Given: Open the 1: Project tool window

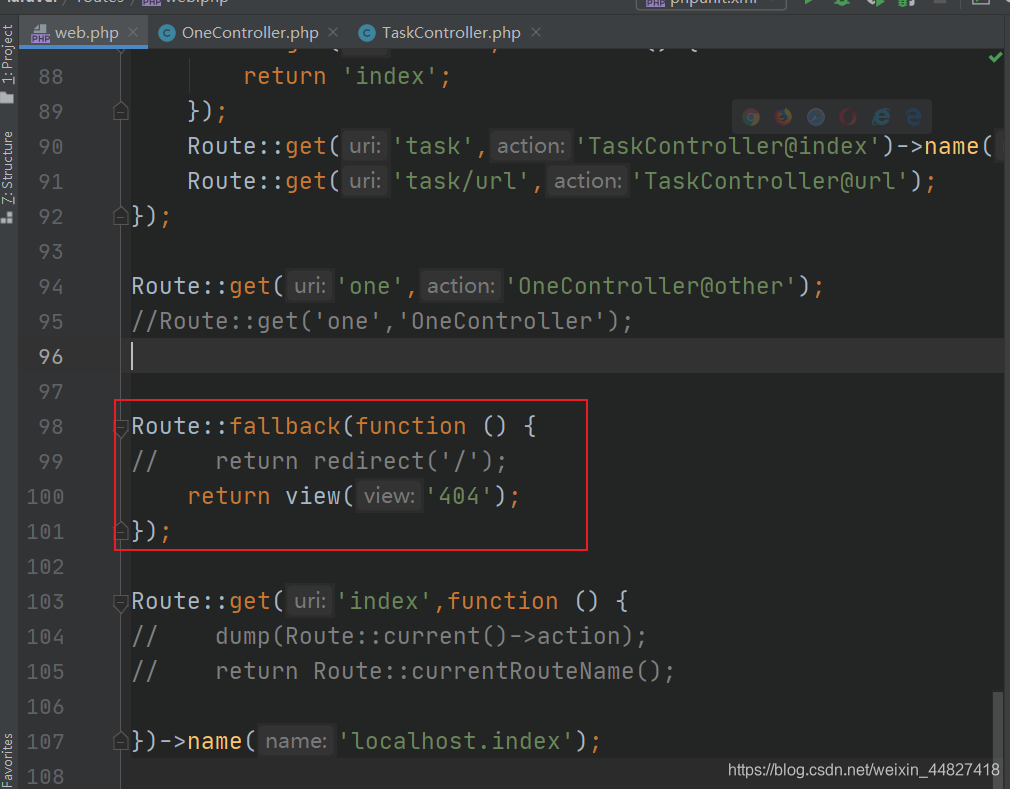Looking at the screenshot, I should pos(8,62).
